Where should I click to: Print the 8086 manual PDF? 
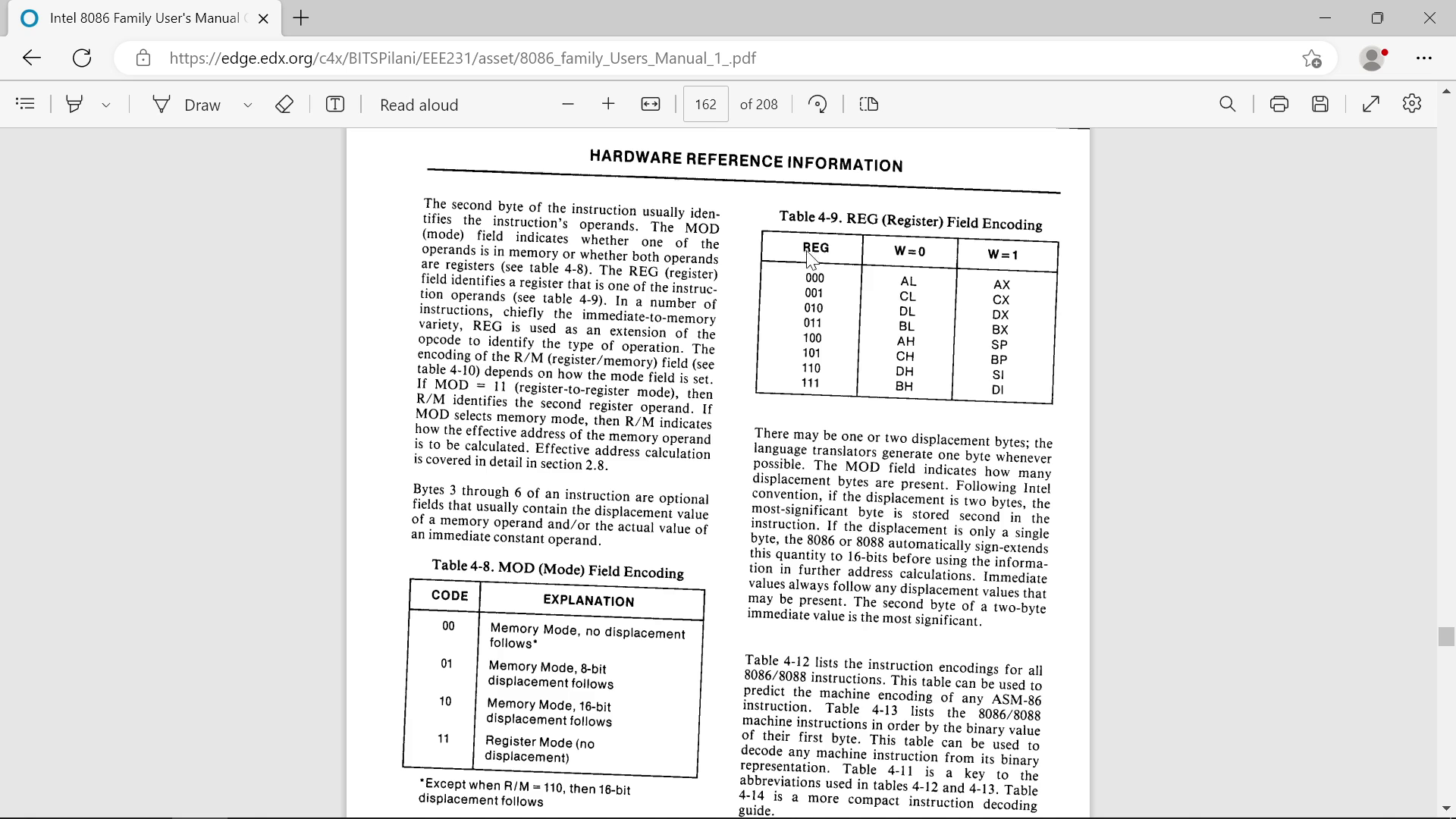pos(1279,104)
